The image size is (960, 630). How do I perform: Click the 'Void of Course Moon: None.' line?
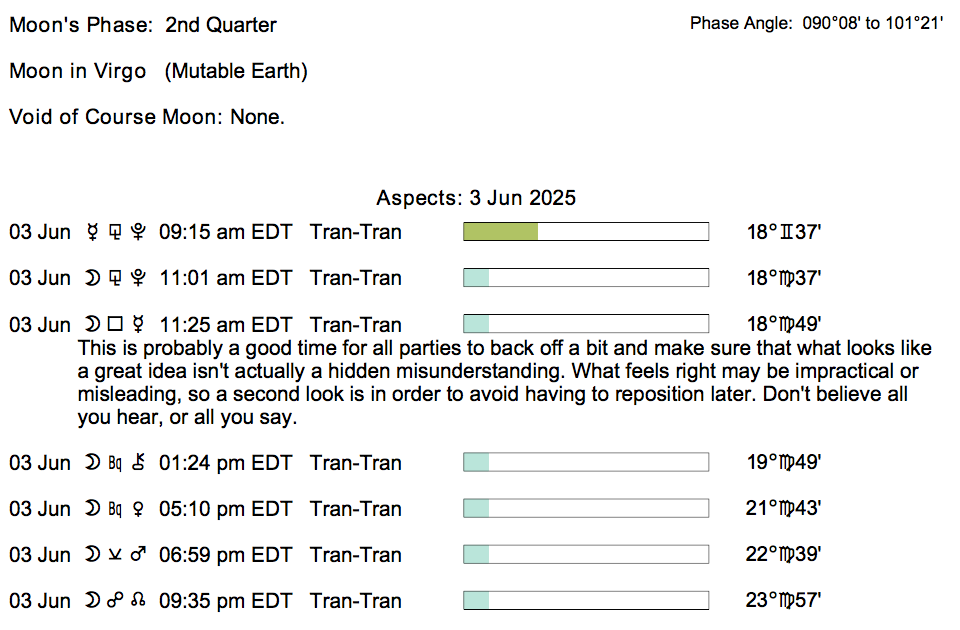(147, 117)
